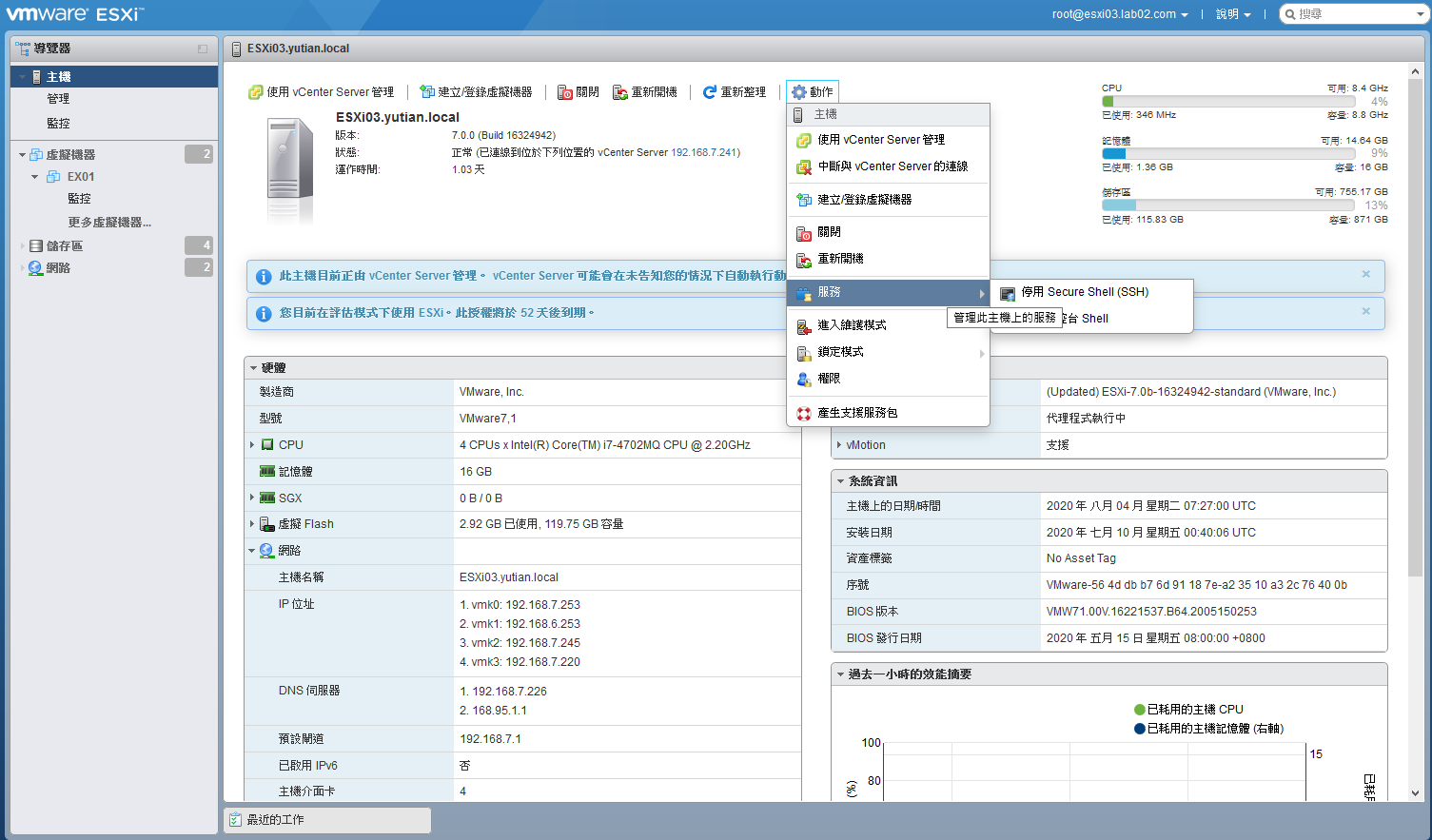Dismiss the vCenter Server managed notification

(1365, 274)
